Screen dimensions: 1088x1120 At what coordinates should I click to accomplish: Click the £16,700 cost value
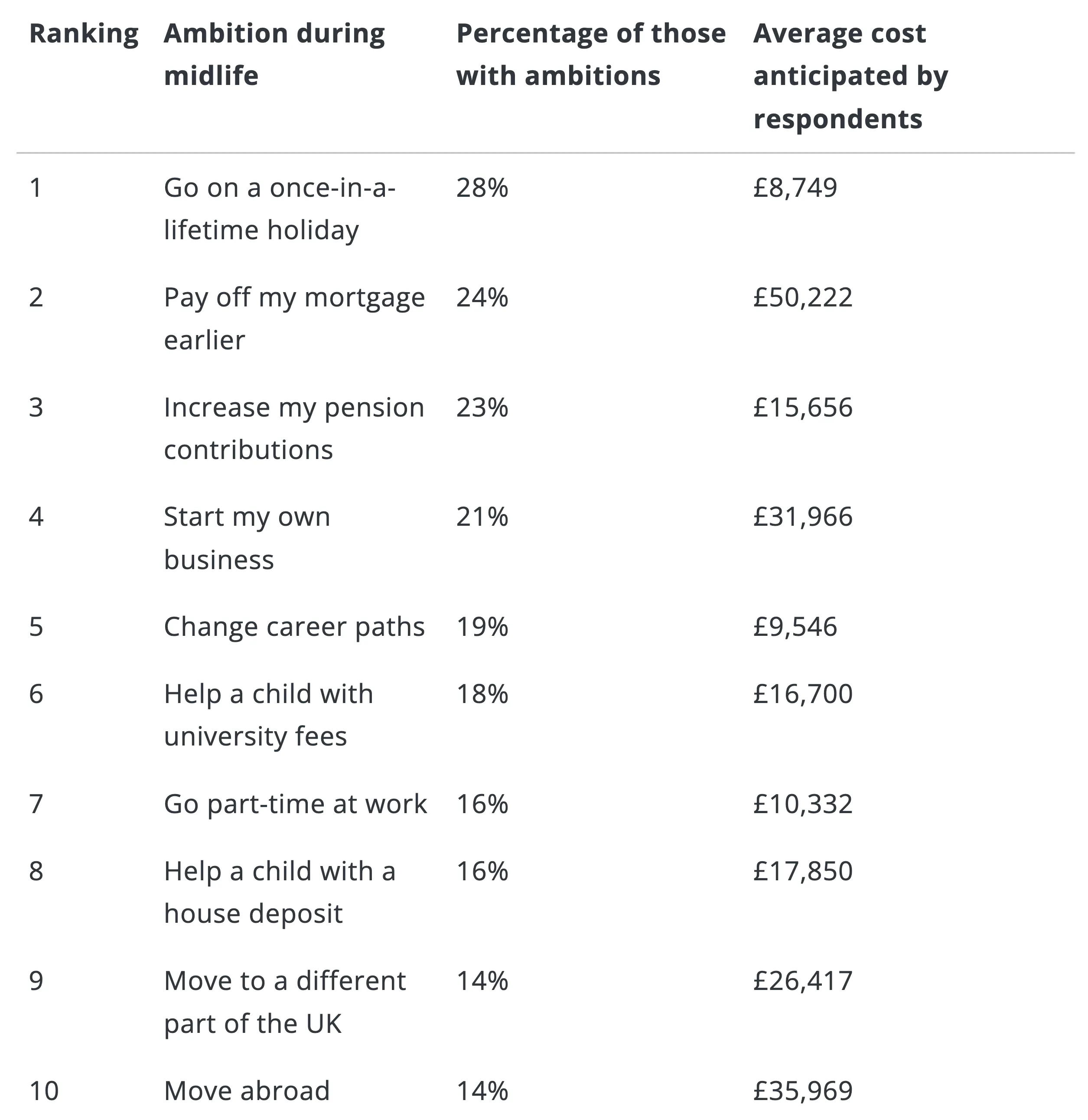(802, 693)
